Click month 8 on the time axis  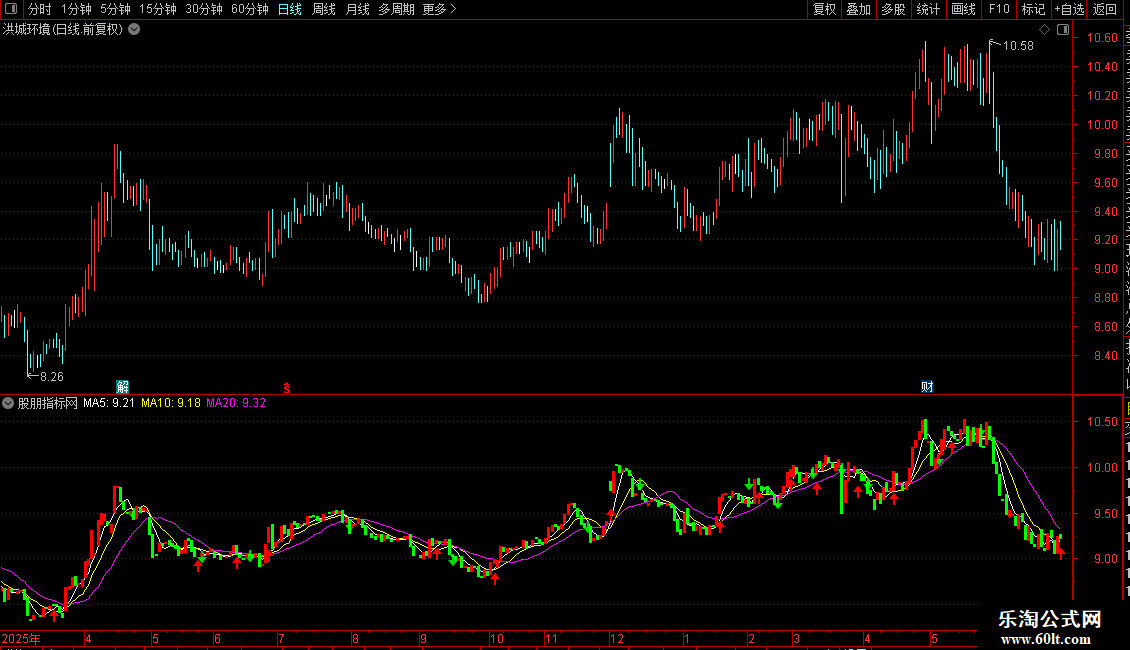355,638
